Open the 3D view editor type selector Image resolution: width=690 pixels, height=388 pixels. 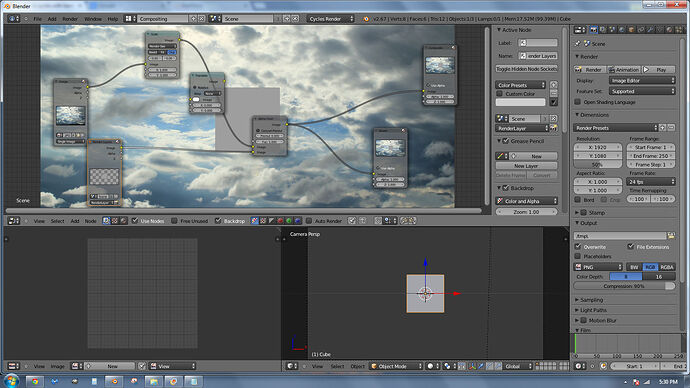(292, 366)
